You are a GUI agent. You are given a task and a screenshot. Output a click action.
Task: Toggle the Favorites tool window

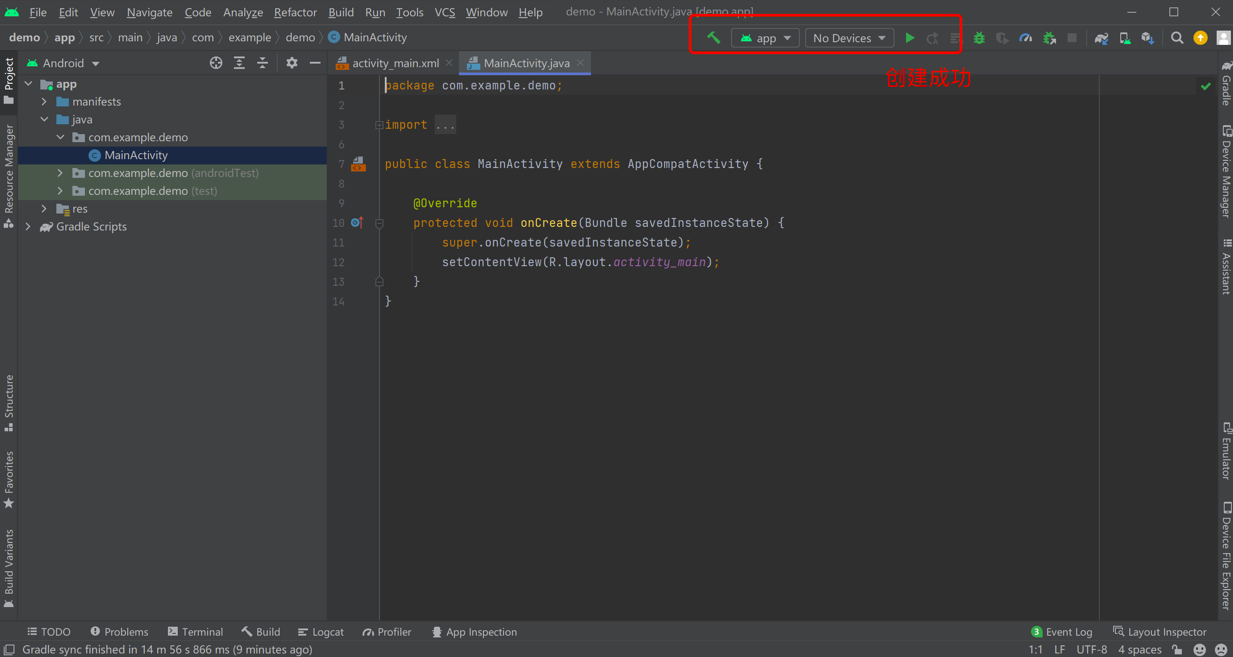[x=9, y=480]
